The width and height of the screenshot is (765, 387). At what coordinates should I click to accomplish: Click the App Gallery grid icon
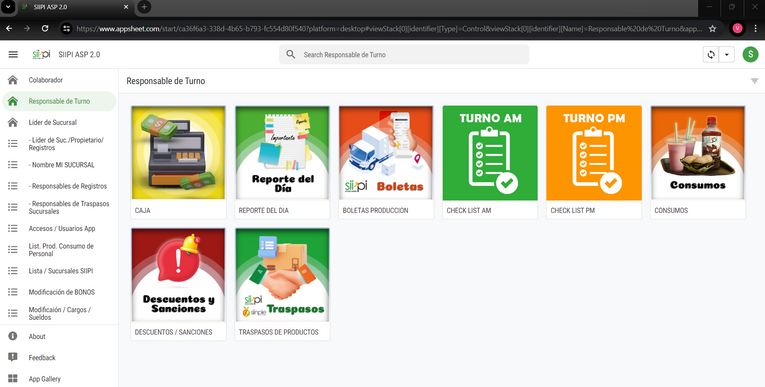coord(13,379)
